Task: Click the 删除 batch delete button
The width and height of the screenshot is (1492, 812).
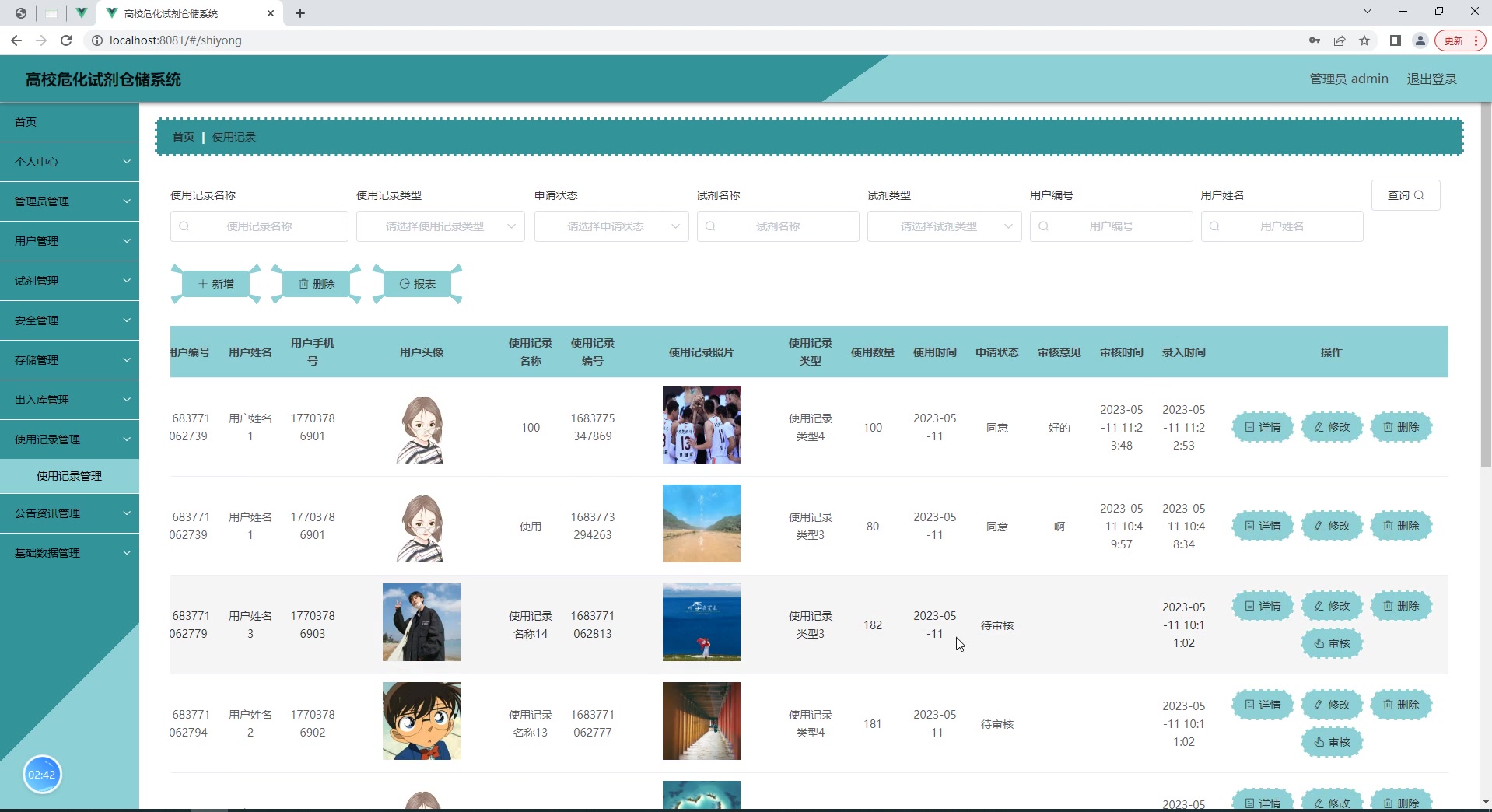Action: point(317,284)
